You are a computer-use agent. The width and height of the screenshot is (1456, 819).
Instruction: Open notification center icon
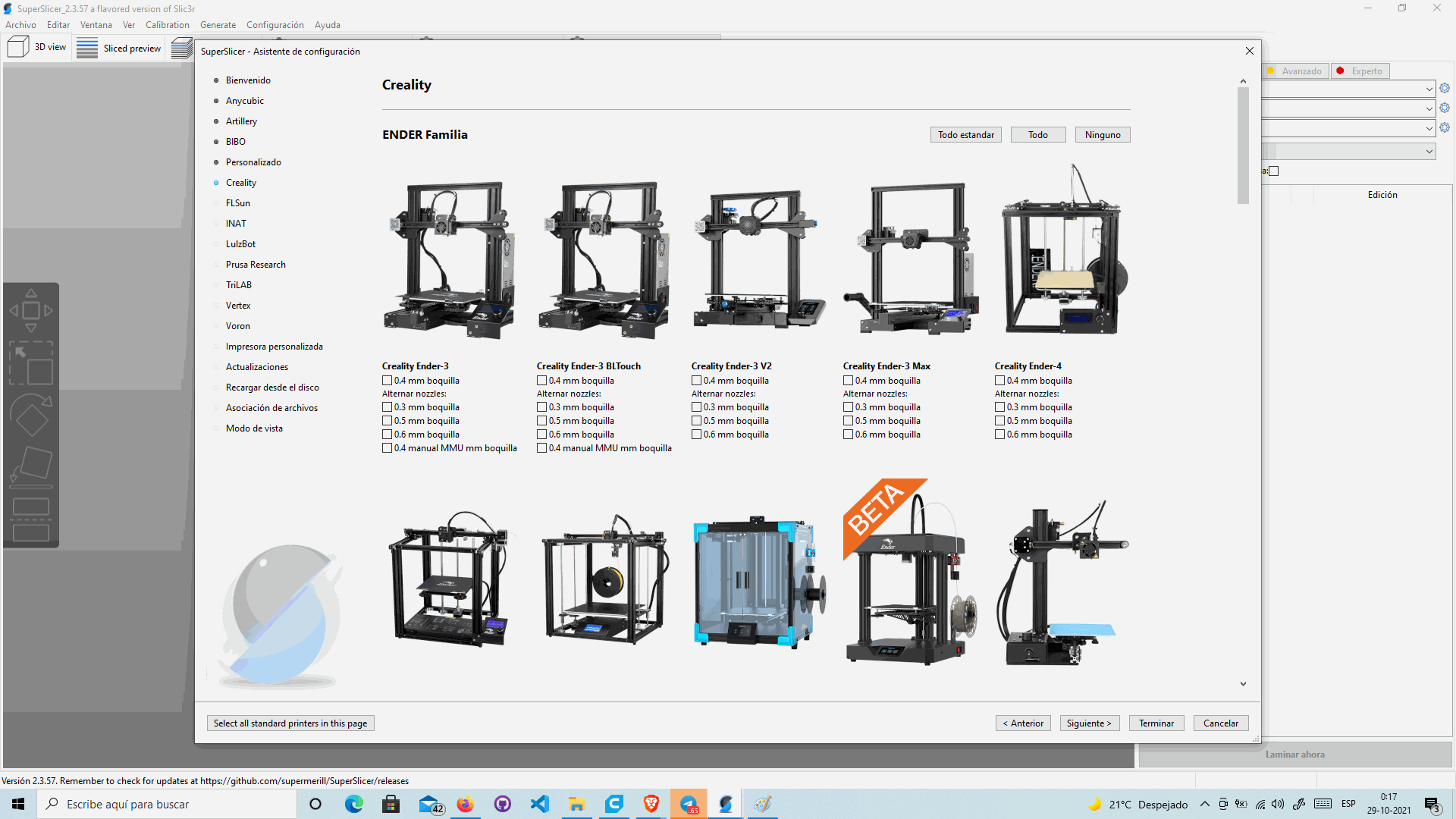(x=1432, y=805)
